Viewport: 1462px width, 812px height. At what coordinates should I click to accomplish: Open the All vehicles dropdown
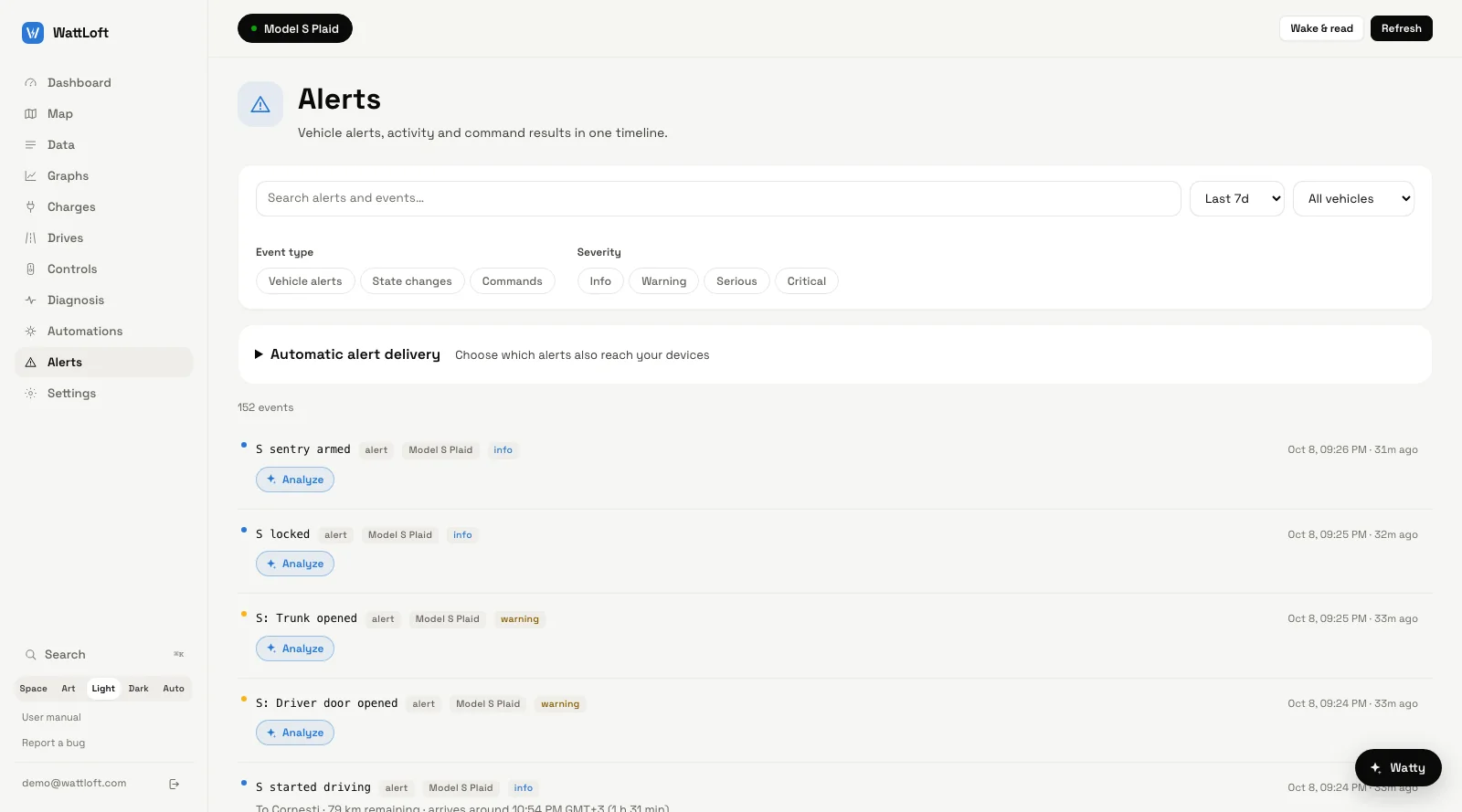click(x=1353, y=198)
